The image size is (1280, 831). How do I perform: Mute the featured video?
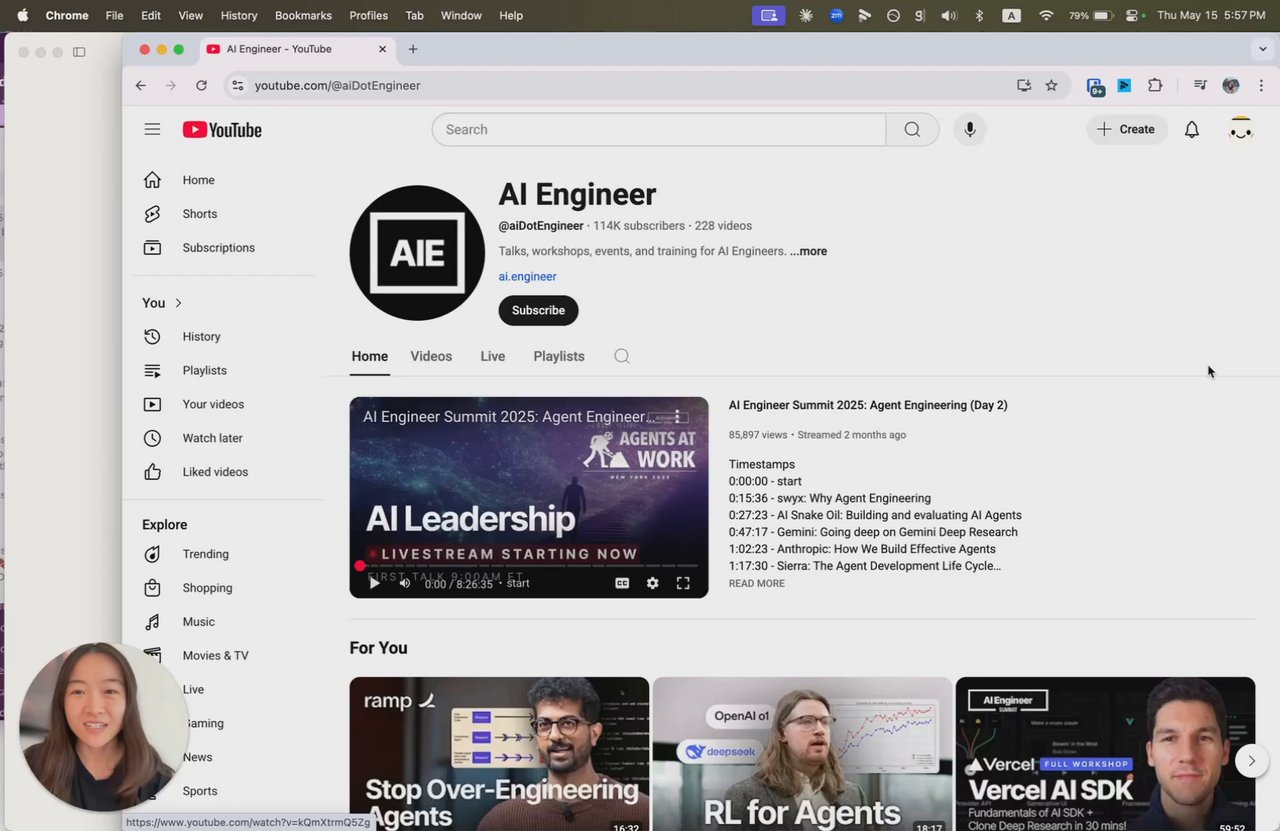(404, 583)
